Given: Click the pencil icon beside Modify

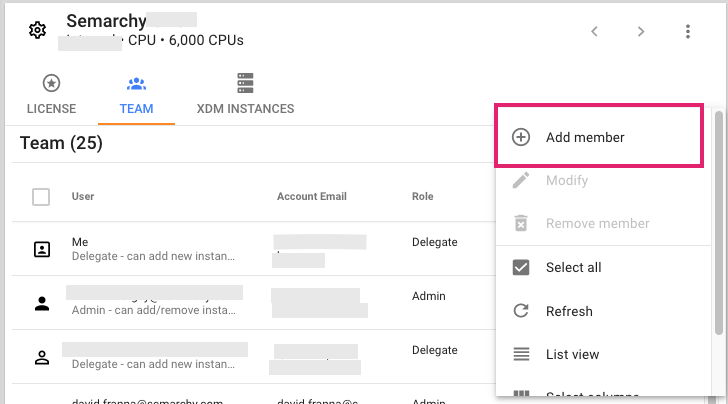Looking at the screenshot, I should point(520,180).
